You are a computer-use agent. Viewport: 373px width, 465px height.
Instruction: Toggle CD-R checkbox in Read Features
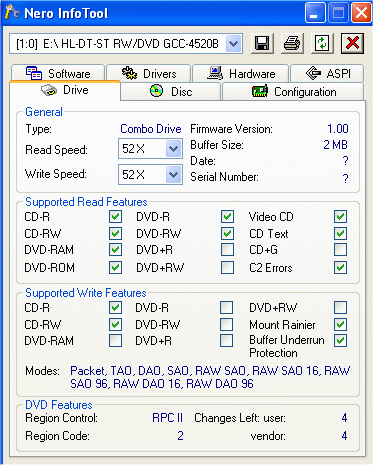click(115, 217)
